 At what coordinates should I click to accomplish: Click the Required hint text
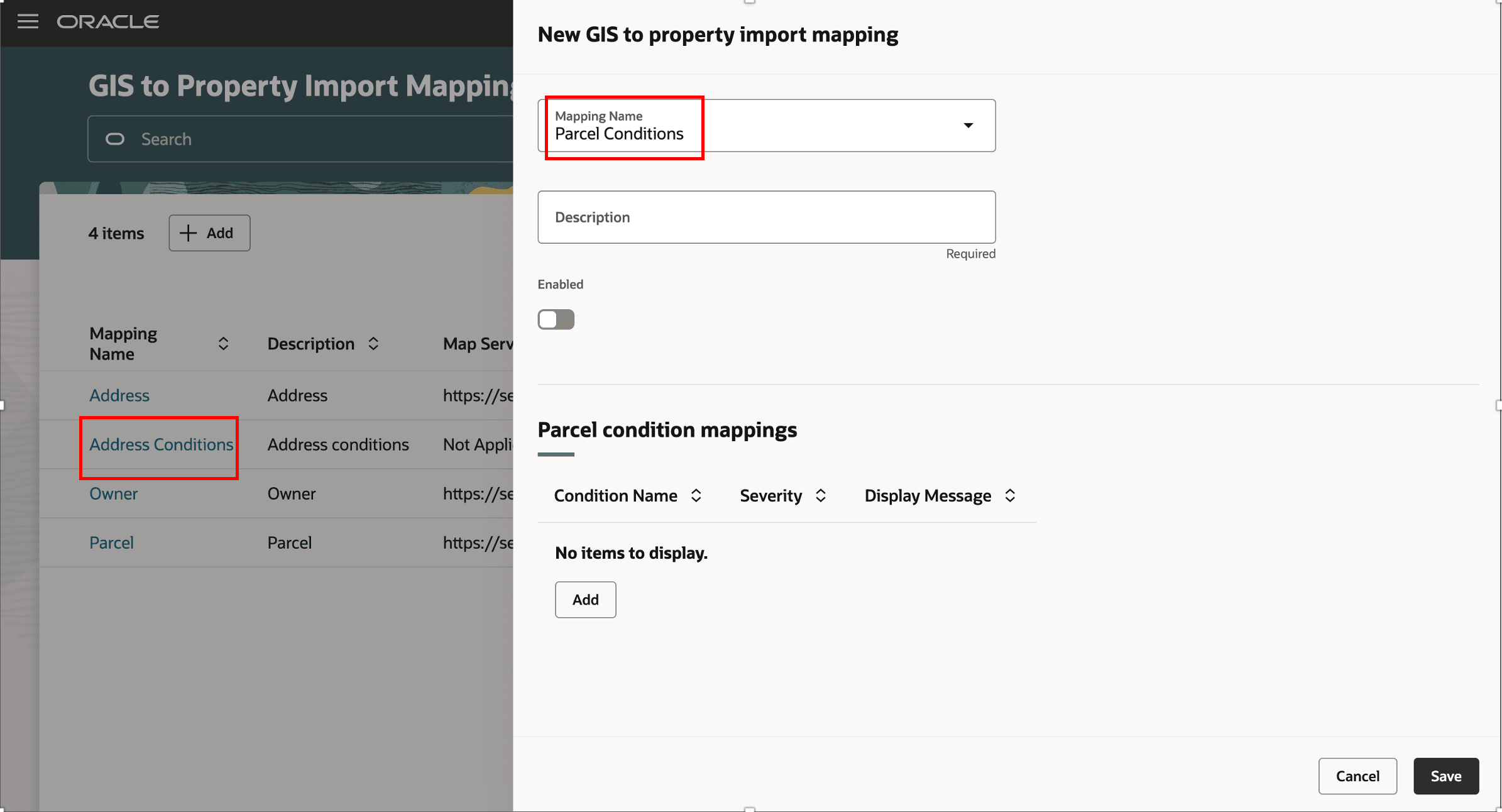[971, 254]
